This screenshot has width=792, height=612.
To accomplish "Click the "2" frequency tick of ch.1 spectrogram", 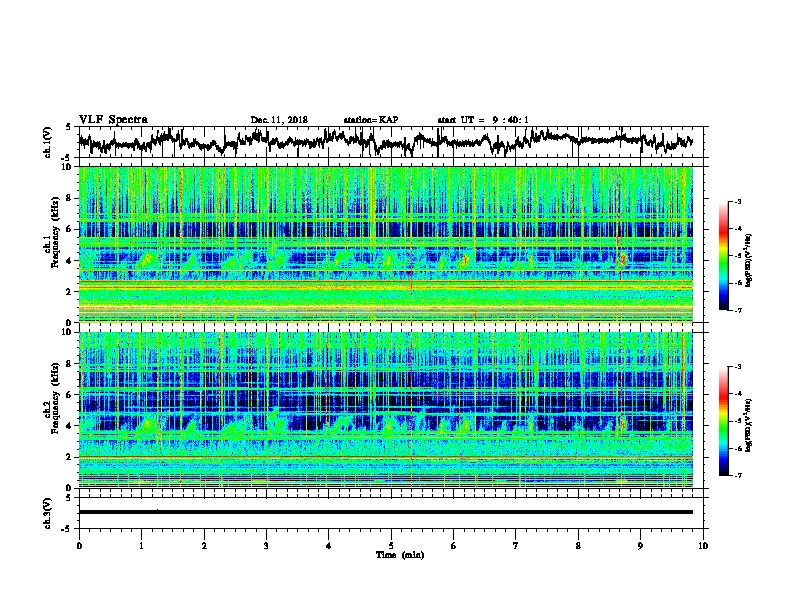I will coord(70,291).
